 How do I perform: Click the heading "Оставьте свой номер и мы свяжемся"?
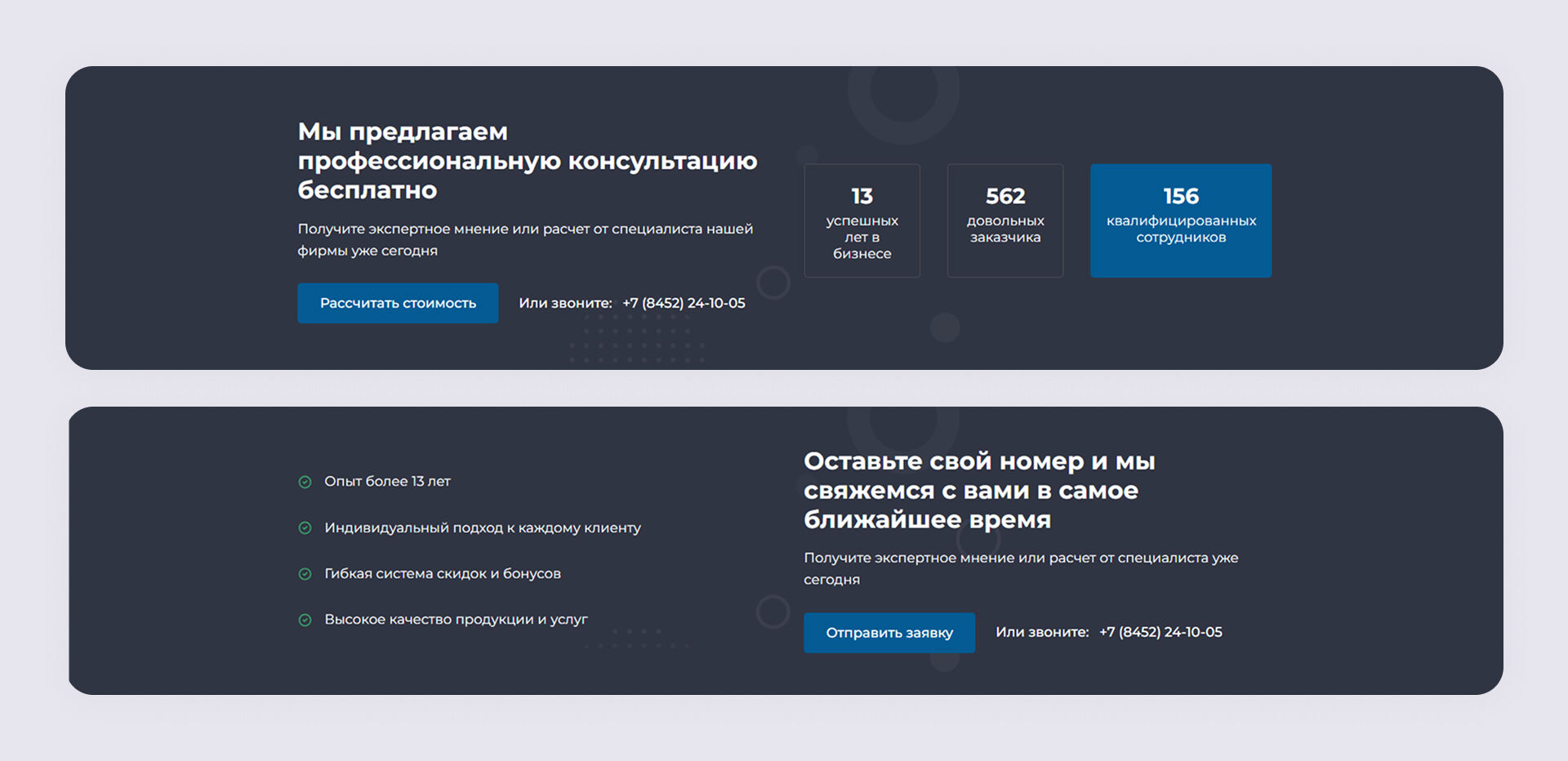point(978,490)
